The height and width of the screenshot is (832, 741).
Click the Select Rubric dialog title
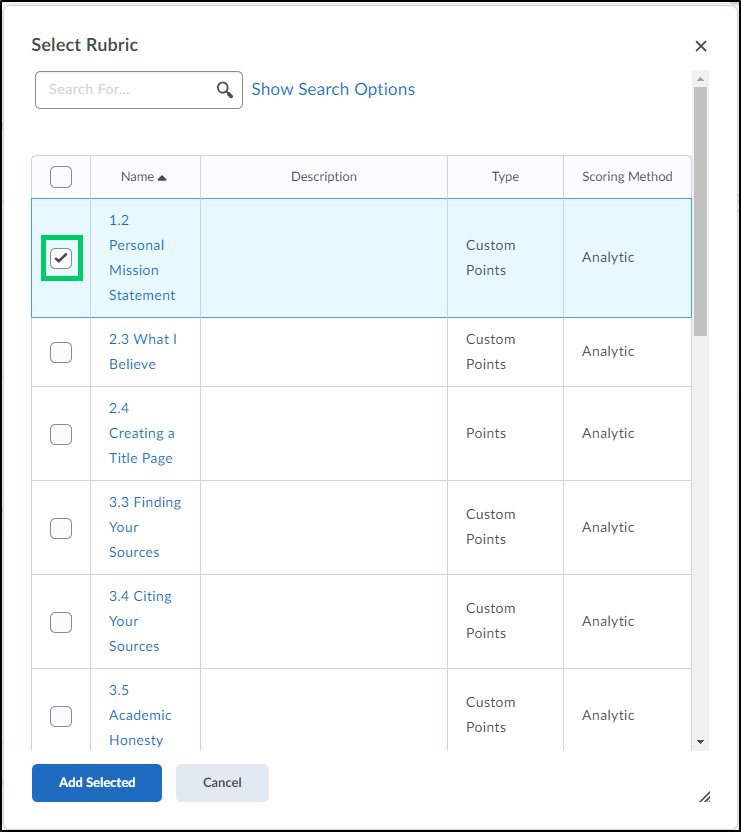(85, 45)
